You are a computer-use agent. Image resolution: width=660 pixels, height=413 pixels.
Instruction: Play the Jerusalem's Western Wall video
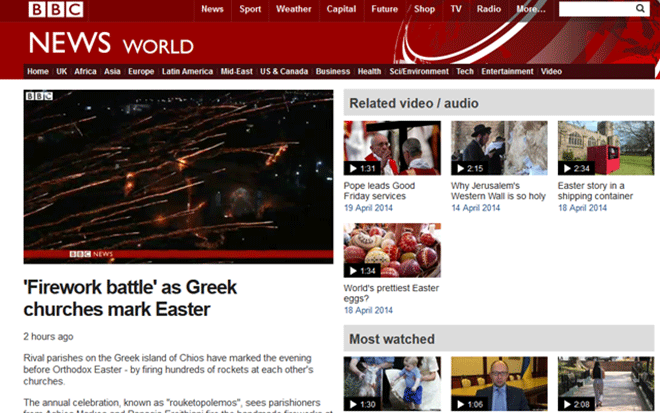(499, 148)
